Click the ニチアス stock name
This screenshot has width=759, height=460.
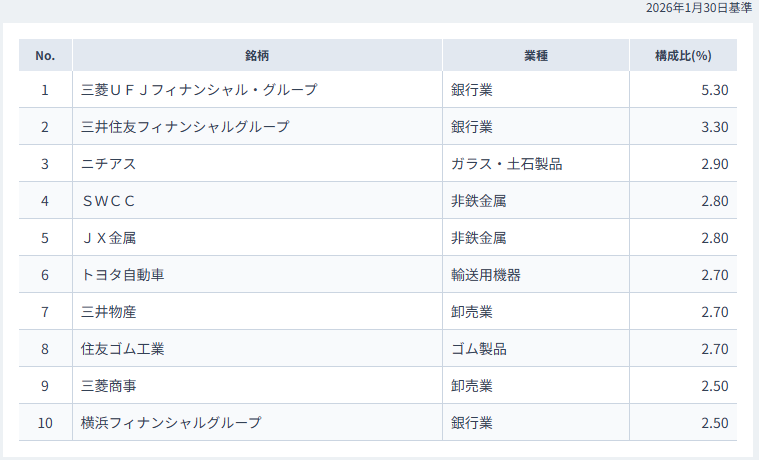pos(108,164)
